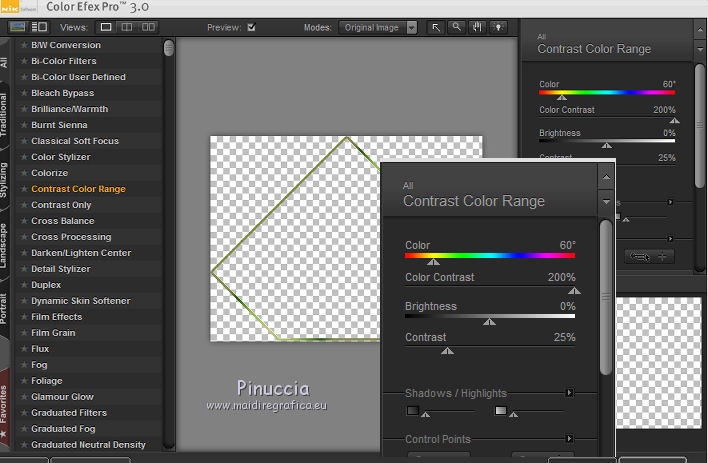The width and height of the screenshot is (708, 463).
Task: Switch to single image view
Action: 106,27
